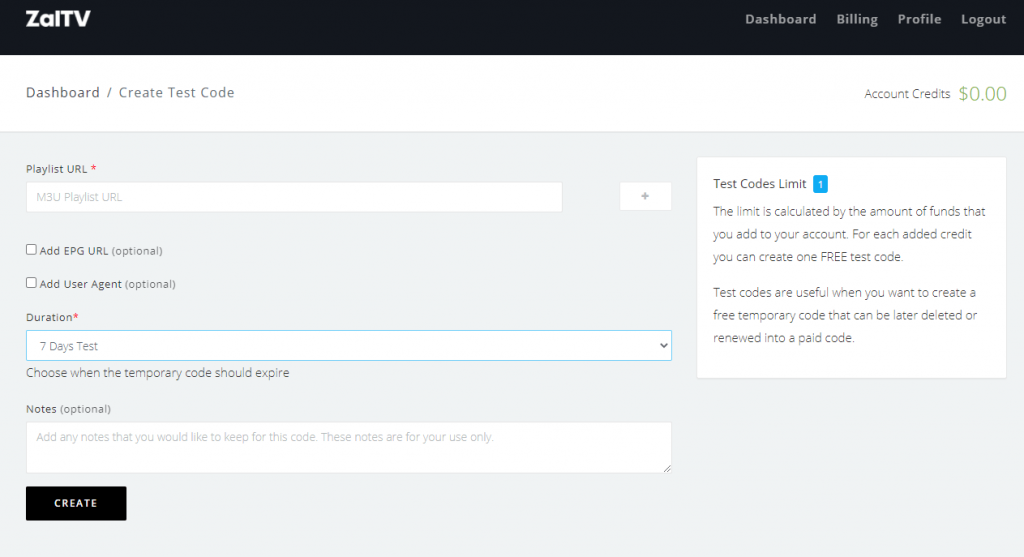The image size is (1024, 557).
Task: Click the Test Codes Limit badge
Action: point(820,184)
